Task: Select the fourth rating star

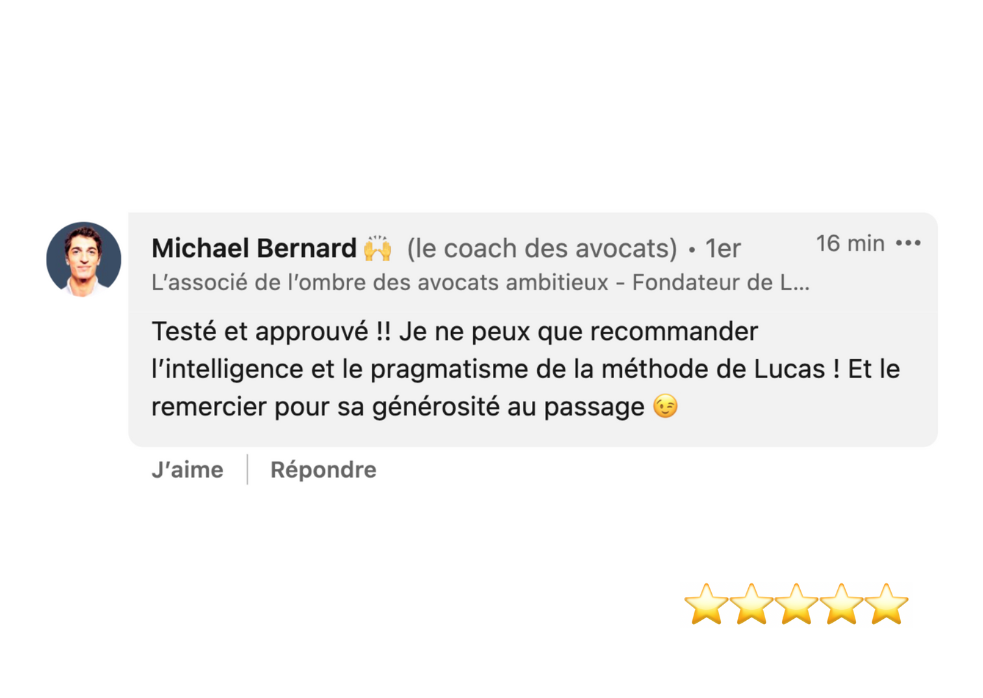Action: pos(841,605)
